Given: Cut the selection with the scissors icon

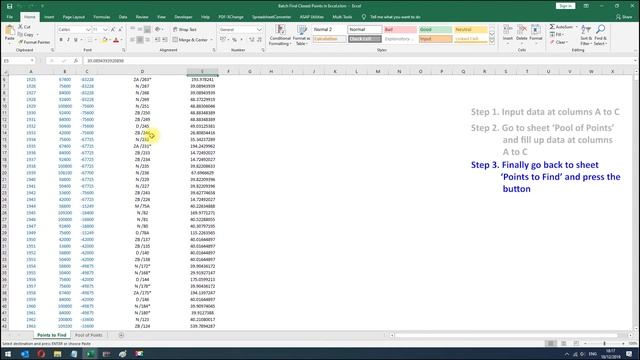Looking at the screenshot, I should tap(20, 27).
